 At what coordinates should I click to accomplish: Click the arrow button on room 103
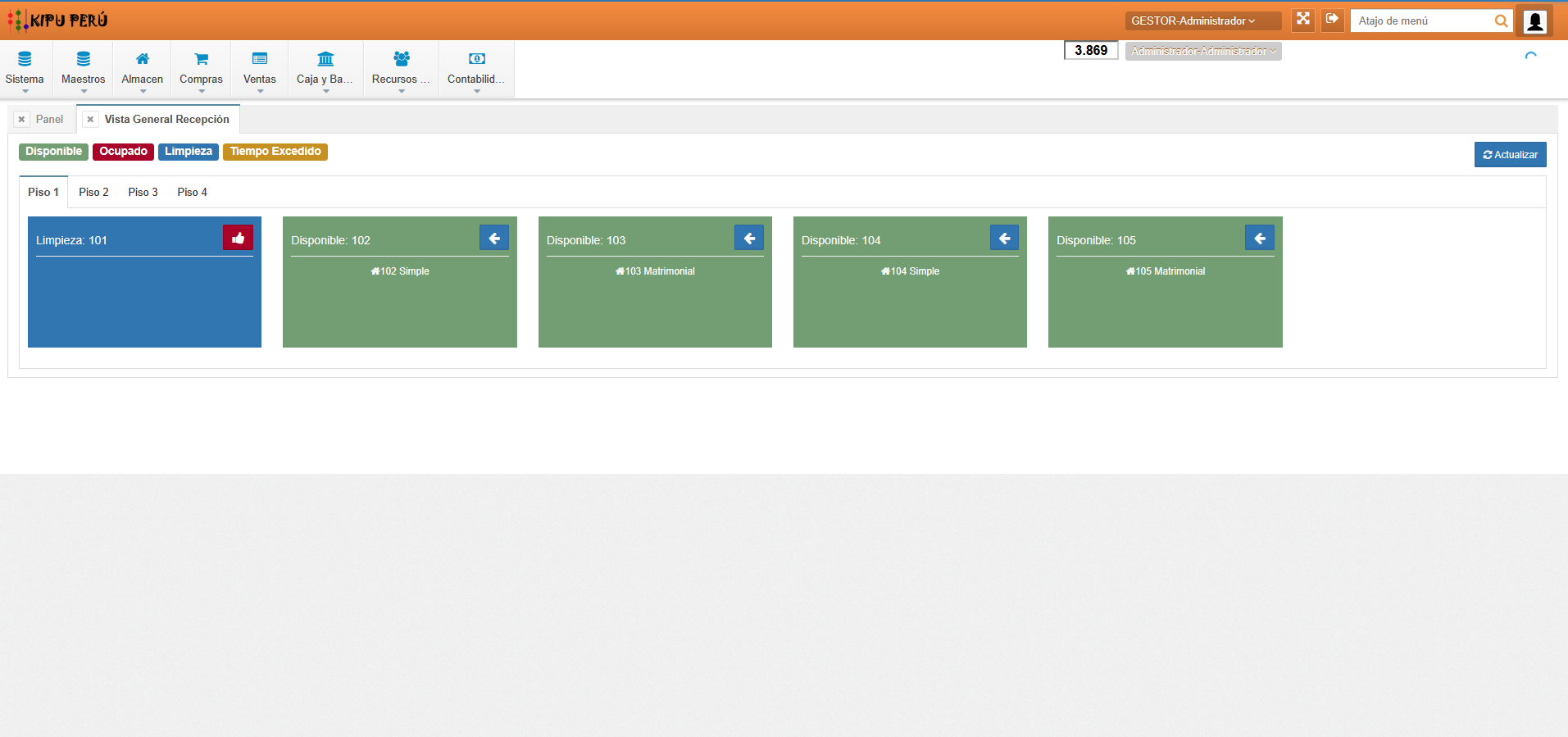[749, 238]
